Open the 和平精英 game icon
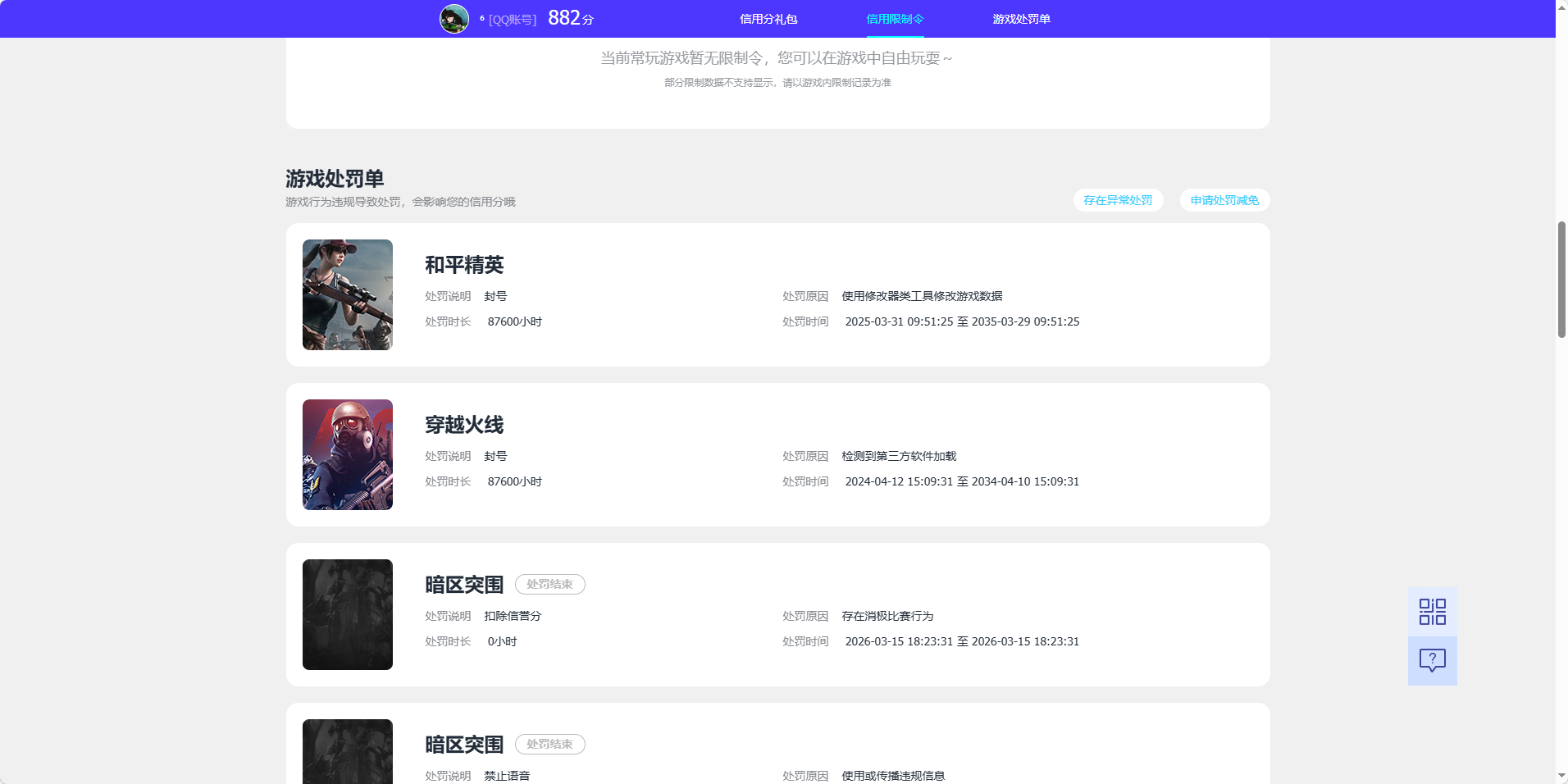 pos(347,294)
